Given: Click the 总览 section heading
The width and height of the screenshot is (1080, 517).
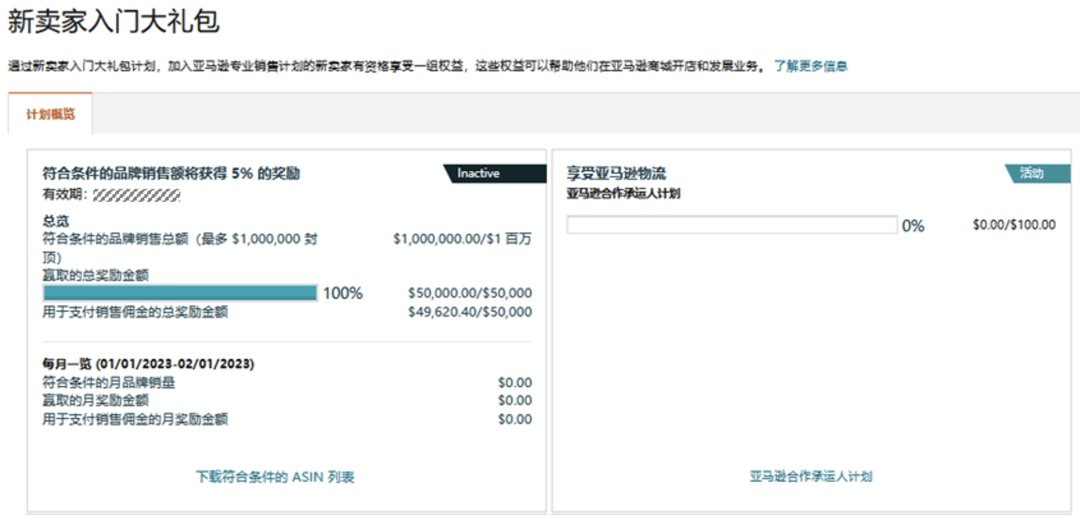Looking at the screenshot, I should point(55,220).
